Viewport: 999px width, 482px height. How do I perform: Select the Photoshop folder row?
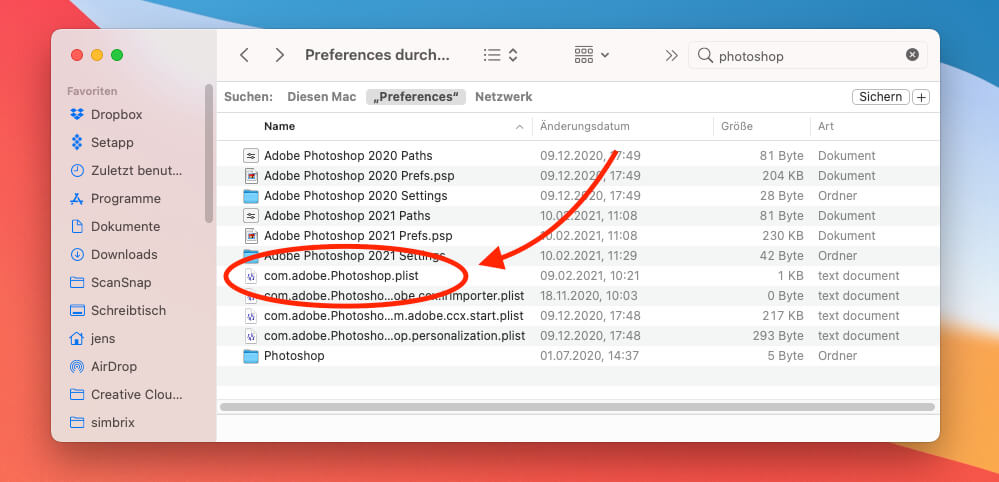578,356
